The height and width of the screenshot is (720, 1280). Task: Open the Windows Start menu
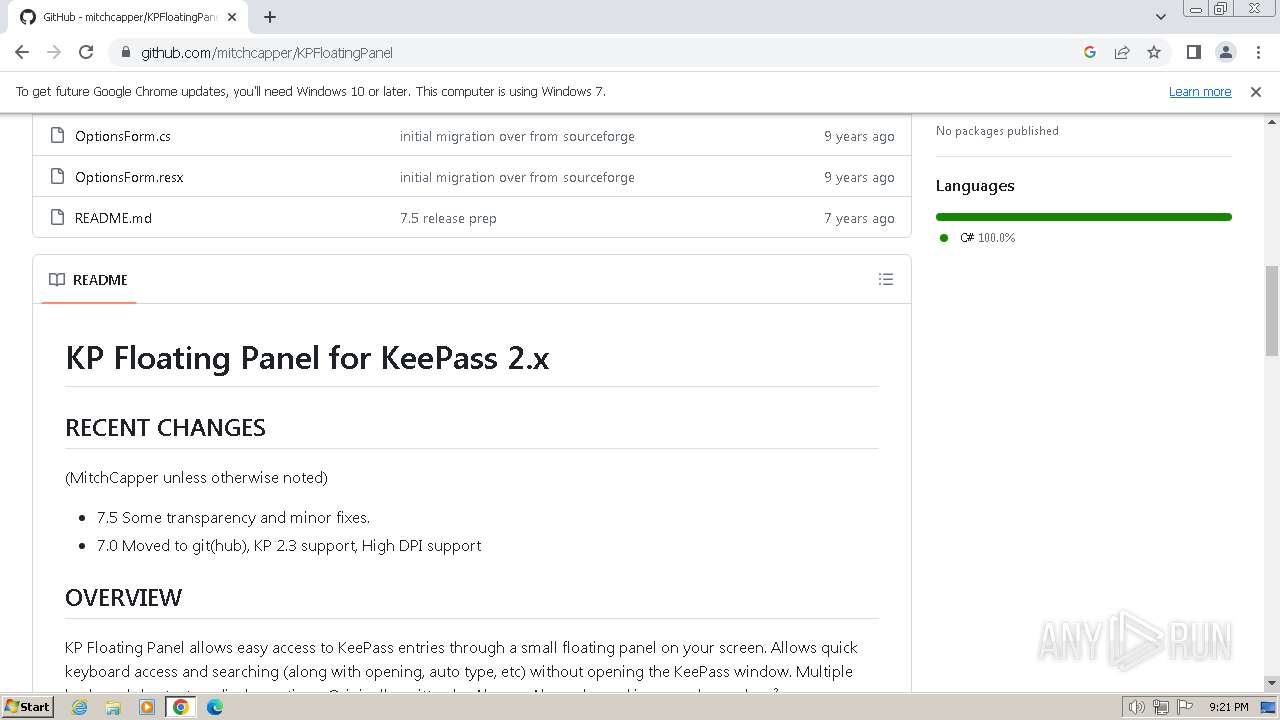(27, 707)
